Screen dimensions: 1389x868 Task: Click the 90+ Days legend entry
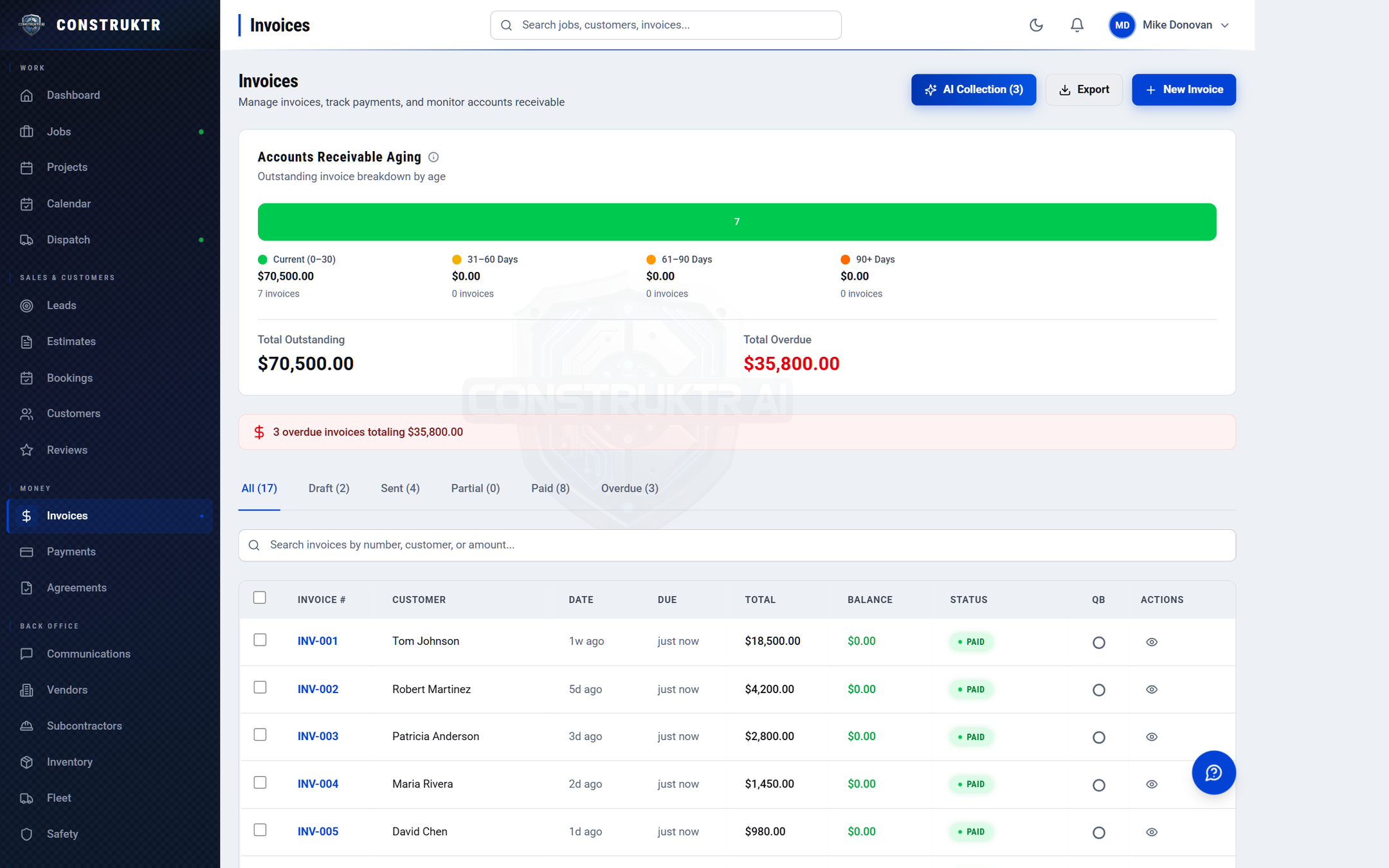pos(867,260)
